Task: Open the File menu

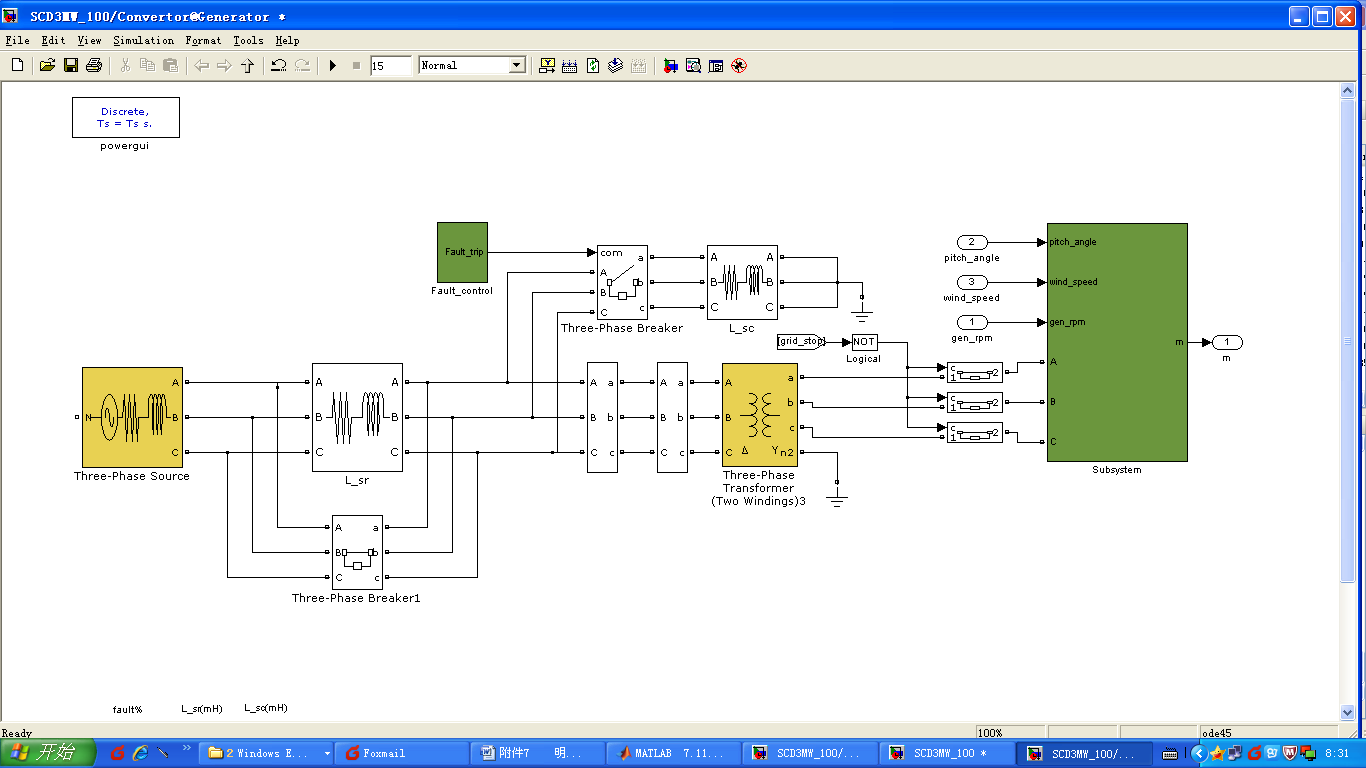Action: [17, 40]
